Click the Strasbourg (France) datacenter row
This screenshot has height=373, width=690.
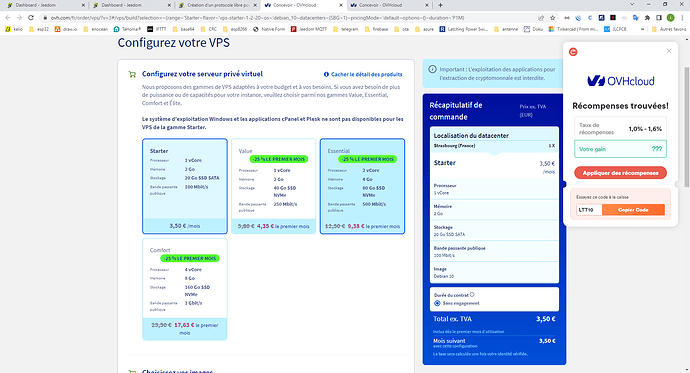[494, 146]
